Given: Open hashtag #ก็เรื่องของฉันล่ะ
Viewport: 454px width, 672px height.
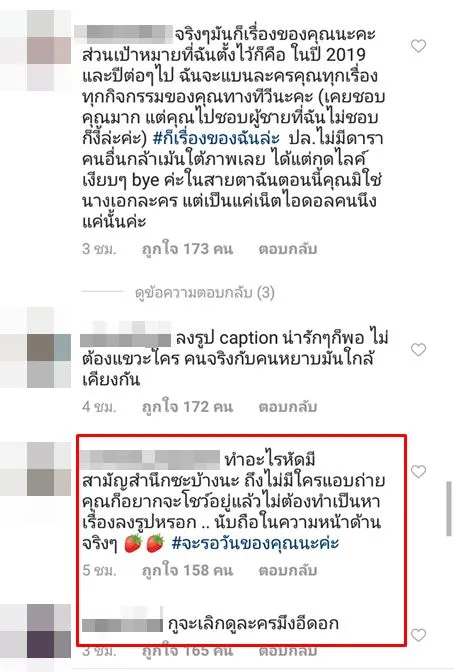Looking at the screenshot, I should tap(216, 138).
